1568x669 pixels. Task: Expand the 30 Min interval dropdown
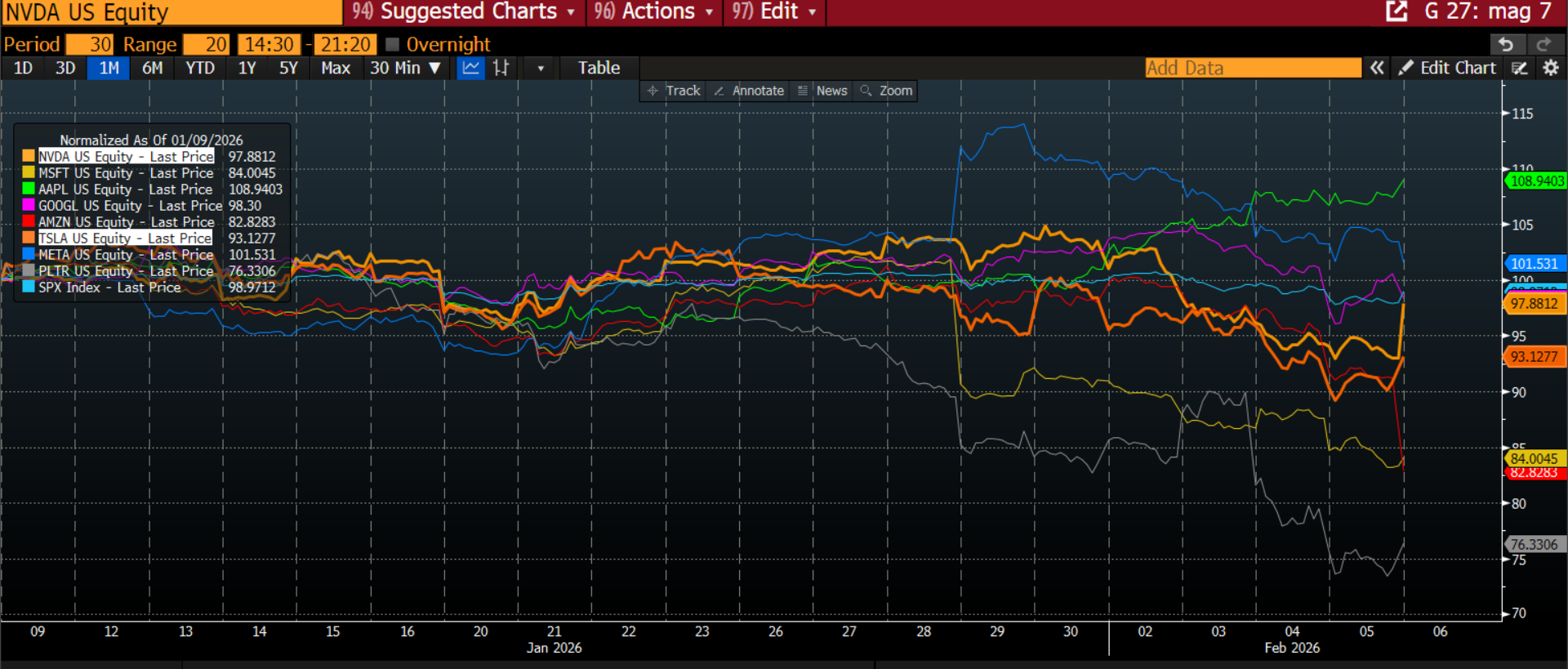pos(405,68)
